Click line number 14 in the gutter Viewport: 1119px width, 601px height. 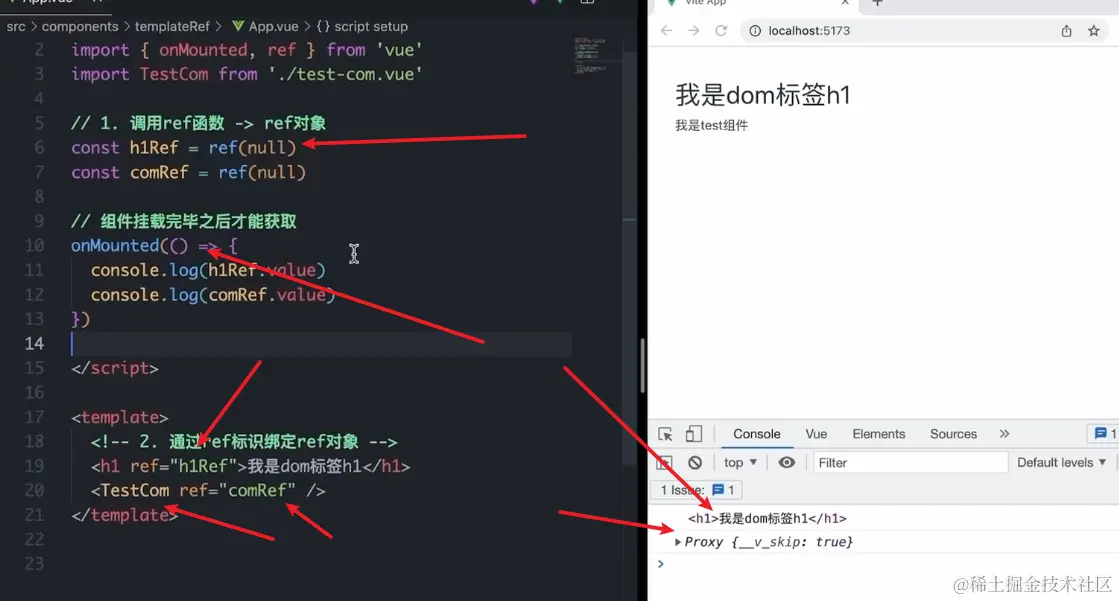click(34, 343)
